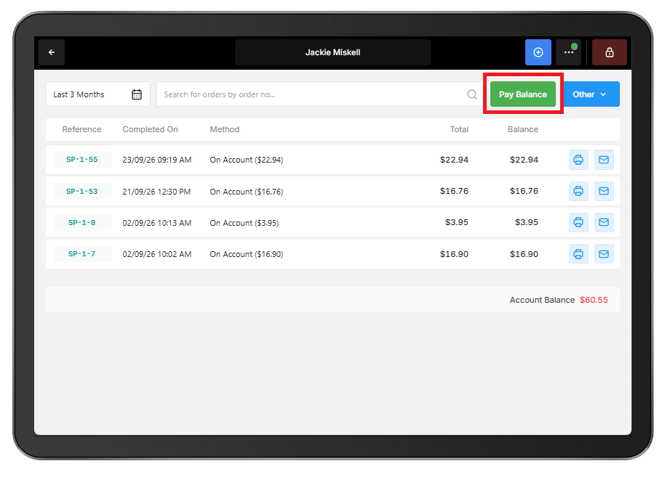Click the Method column header
The width and height of the screenshot is (670, 477).
(224, 129)
